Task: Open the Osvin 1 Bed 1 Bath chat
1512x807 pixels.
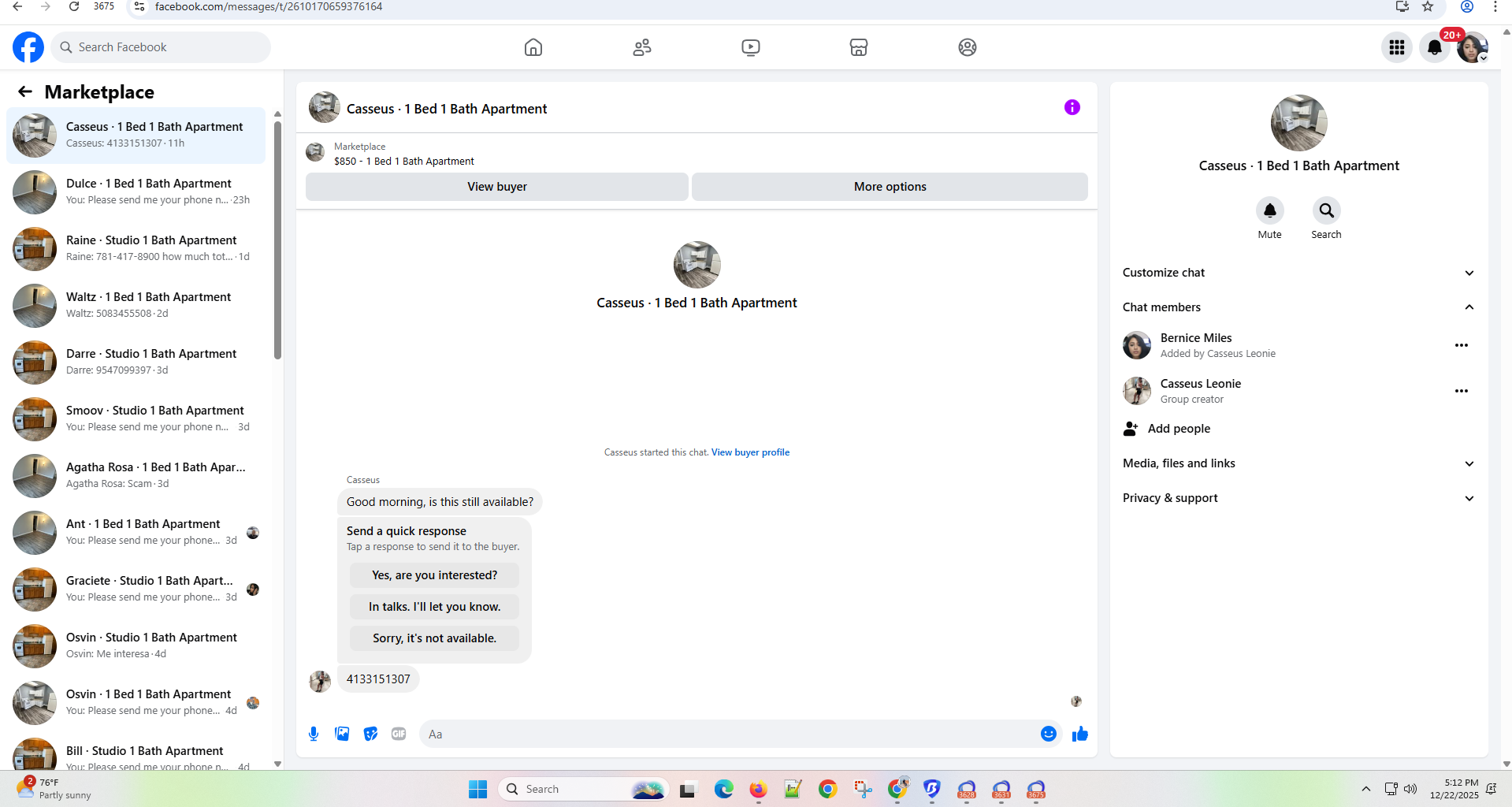Action: click(136, 703)
